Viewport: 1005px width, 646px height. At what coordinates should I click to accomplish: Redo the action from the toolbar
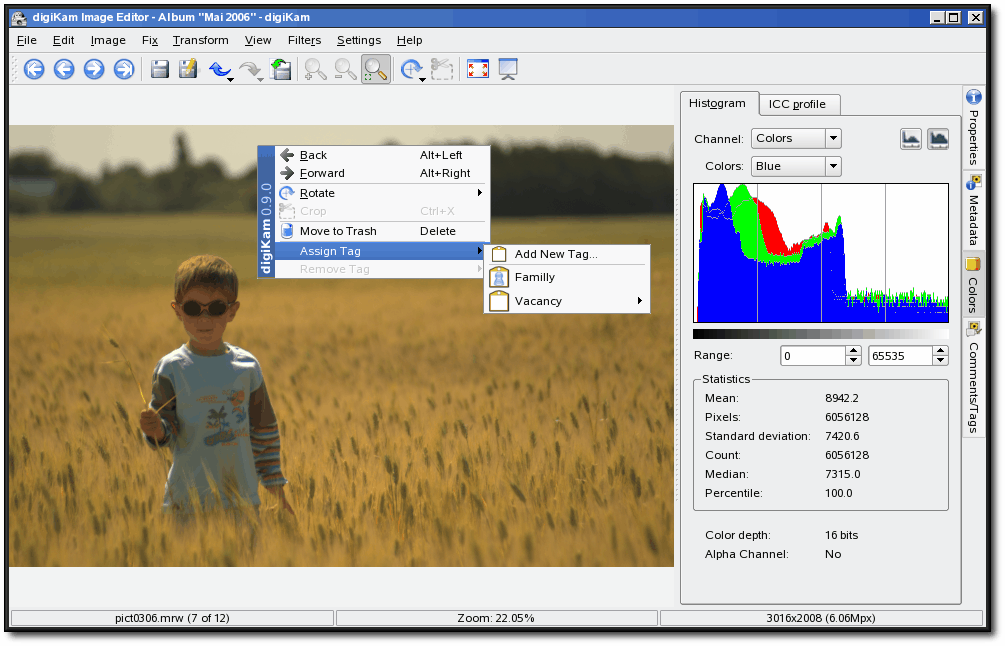[x=249, y=69]
